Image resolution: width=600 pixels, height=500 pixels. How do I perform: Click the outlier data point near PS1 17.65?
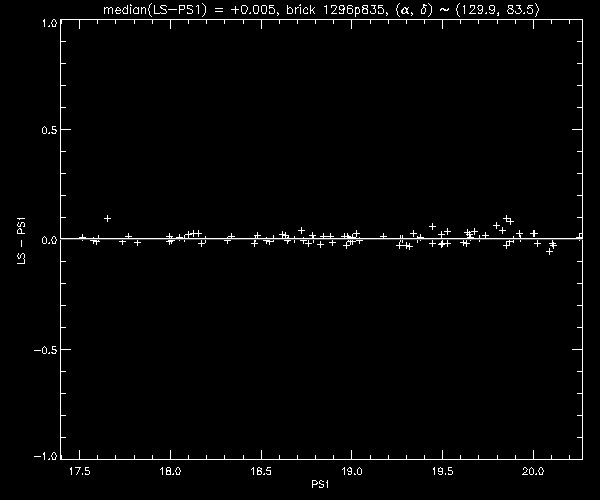point(108,218)
